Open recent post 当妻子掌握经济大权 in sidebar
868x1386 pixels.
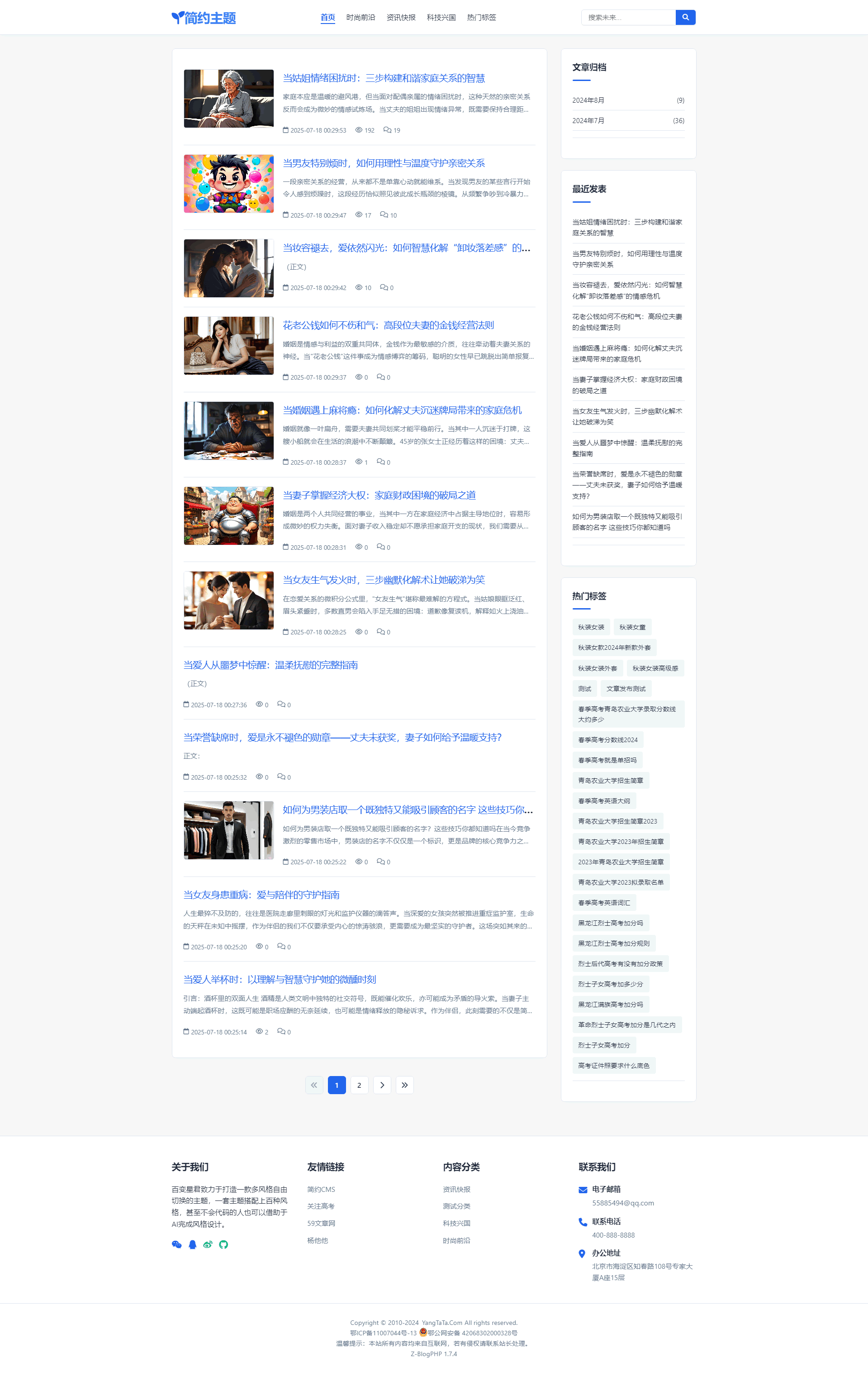[x=627, y=385]
